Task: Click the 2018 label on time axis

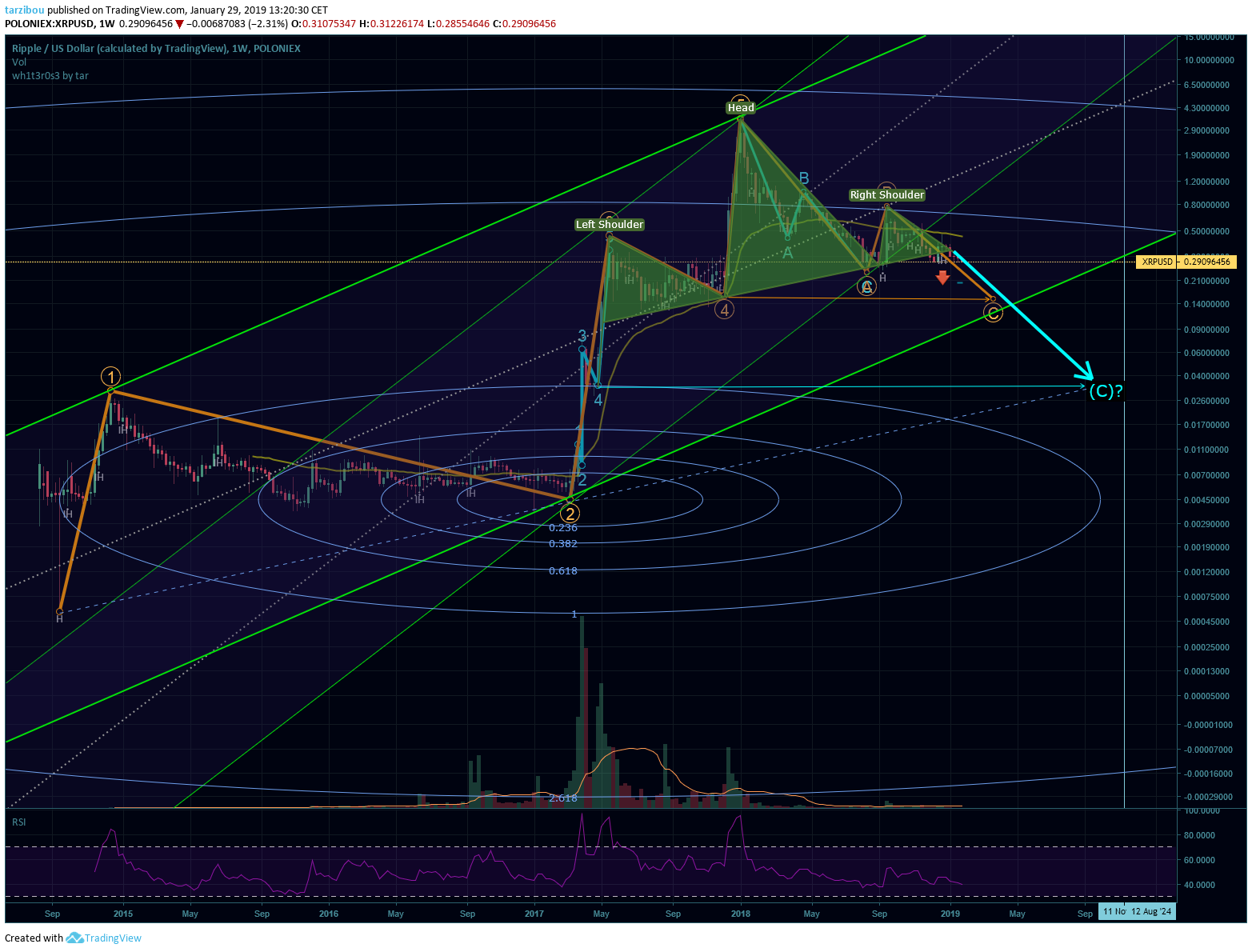Action: tap(741, 914)
